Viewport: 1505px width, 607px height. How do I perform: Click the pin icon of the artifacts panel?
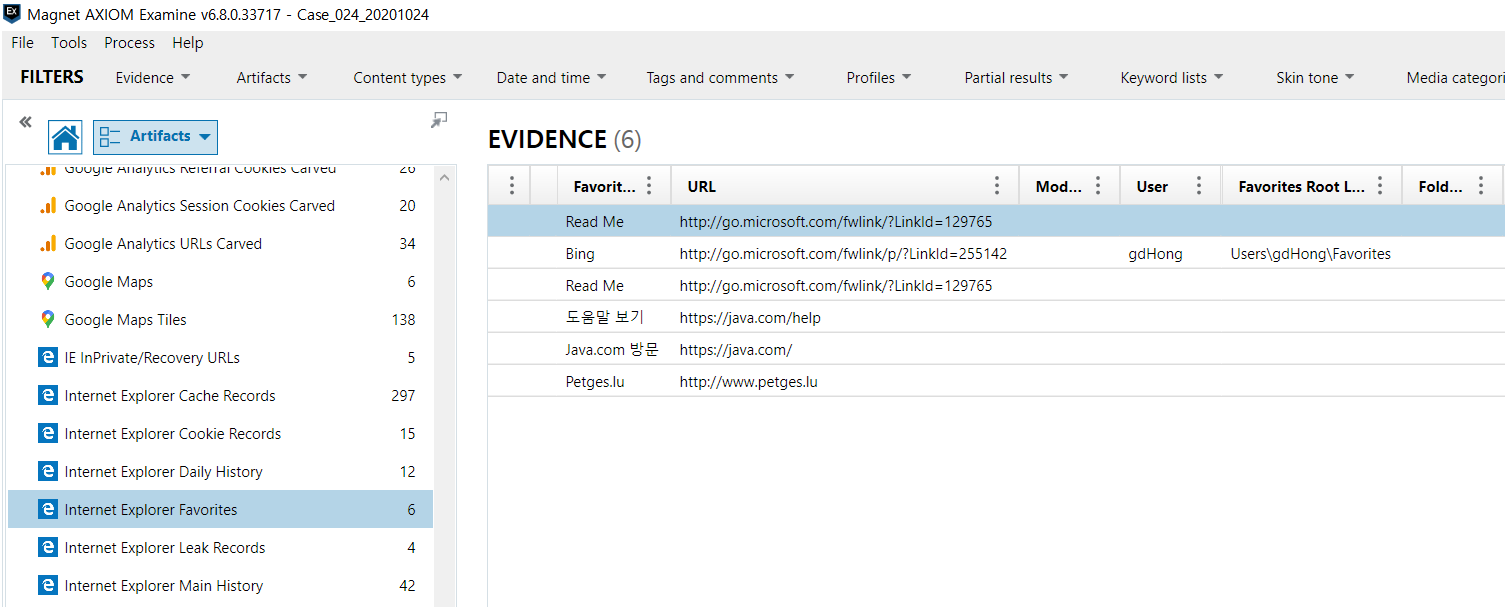tap(439, 120)
